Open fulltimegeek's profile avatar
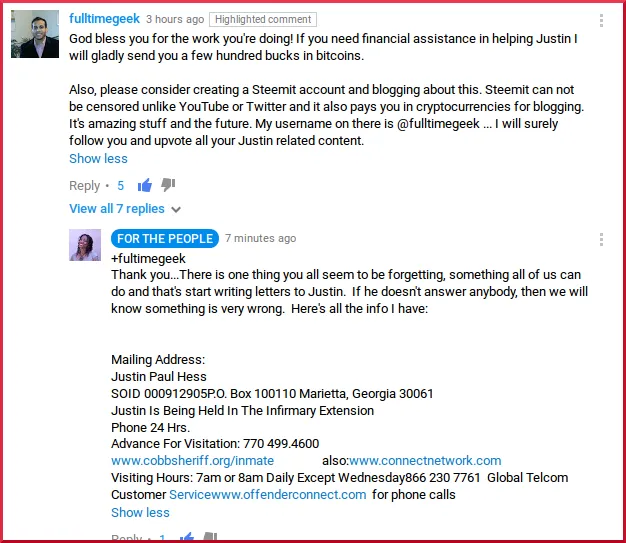The width and height of the screenshot is (626, 543). pos(35,34)
